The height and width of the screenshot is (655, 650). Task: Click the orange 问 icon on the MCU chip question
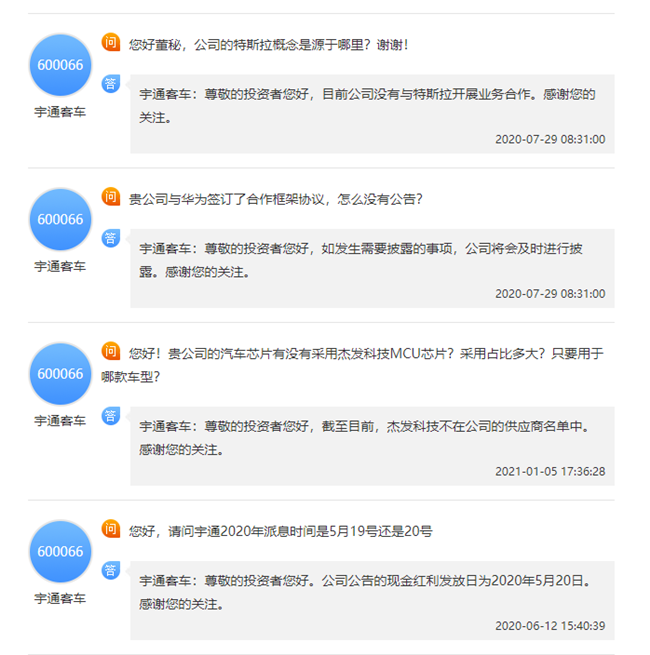(x=111, y=351)
